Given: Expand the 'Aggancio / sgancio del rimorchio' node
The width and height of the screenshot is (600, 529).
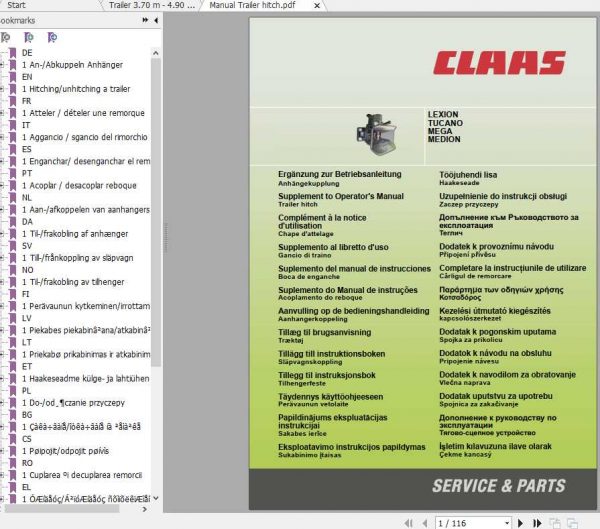Looking at the screenshot, I should pyautogui.click(x=2, y=137).
